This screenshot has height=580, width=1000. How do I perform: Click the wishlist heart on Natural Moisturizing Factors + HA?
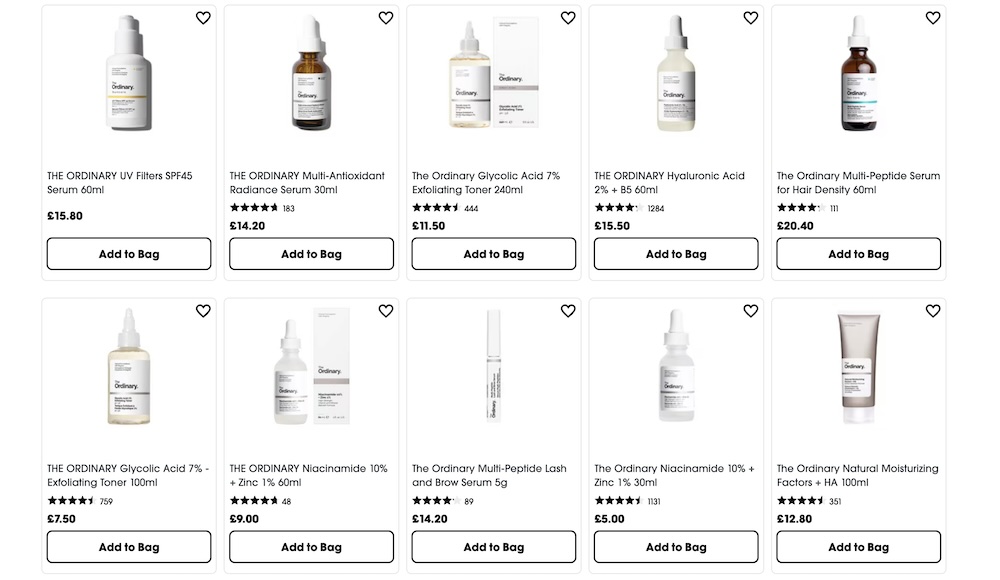pyautogui.click(x=933, y=311)
